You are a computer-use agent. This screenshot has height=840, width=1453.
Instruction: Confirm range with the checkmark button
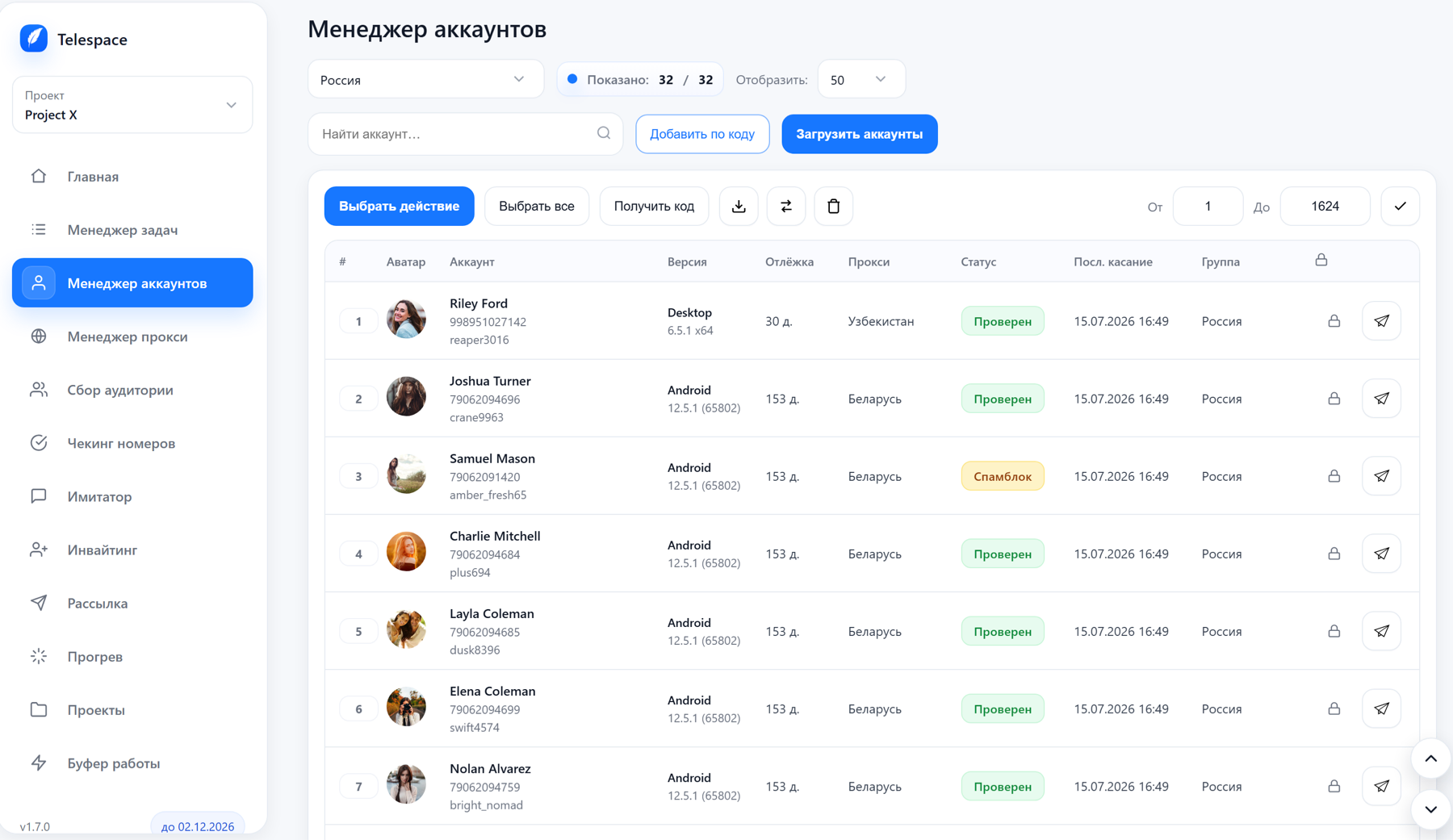1401,207
